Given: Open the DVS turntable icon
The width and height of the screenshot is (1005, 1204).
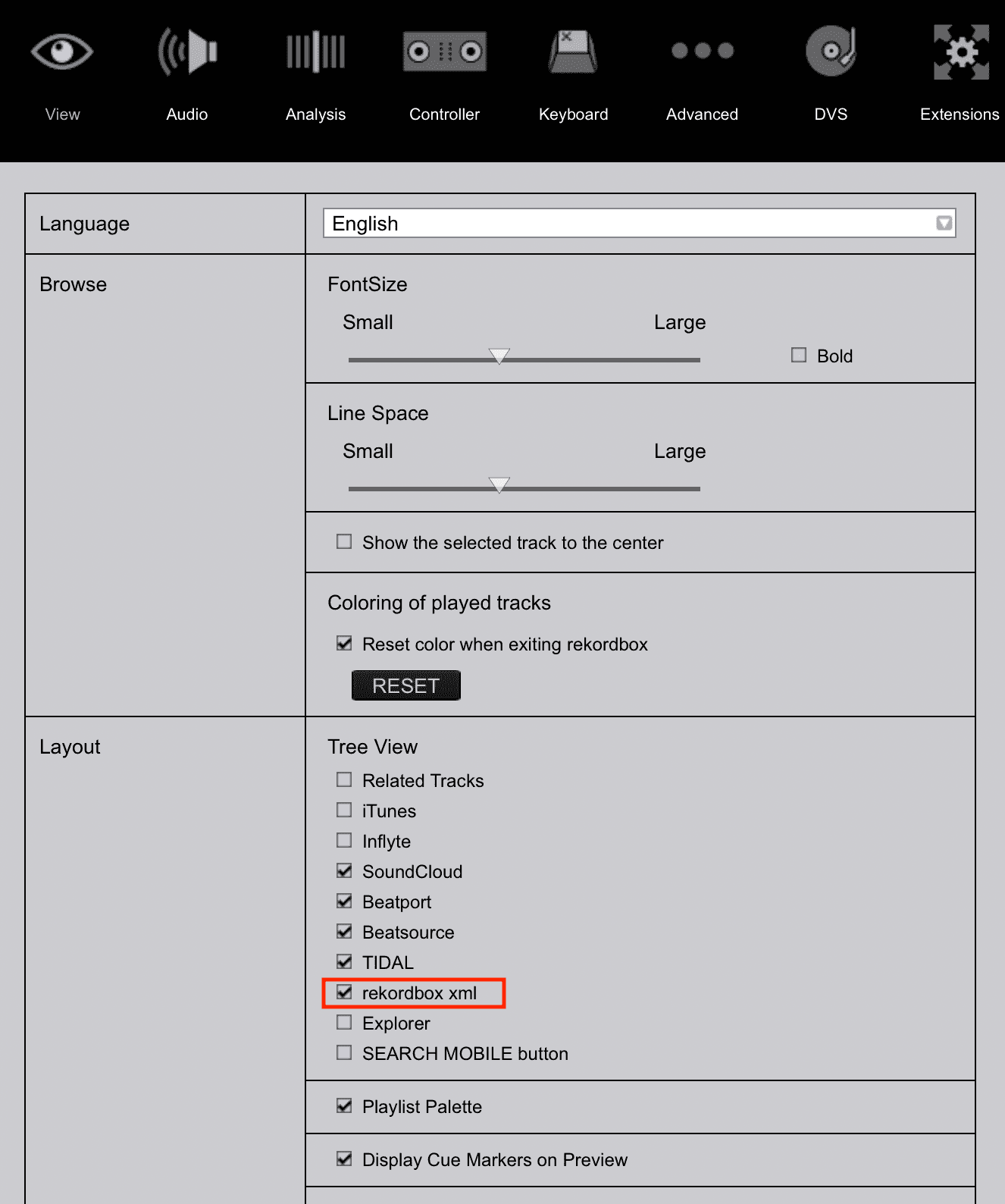Looking at the screenshot, I should tap(831, 52).
